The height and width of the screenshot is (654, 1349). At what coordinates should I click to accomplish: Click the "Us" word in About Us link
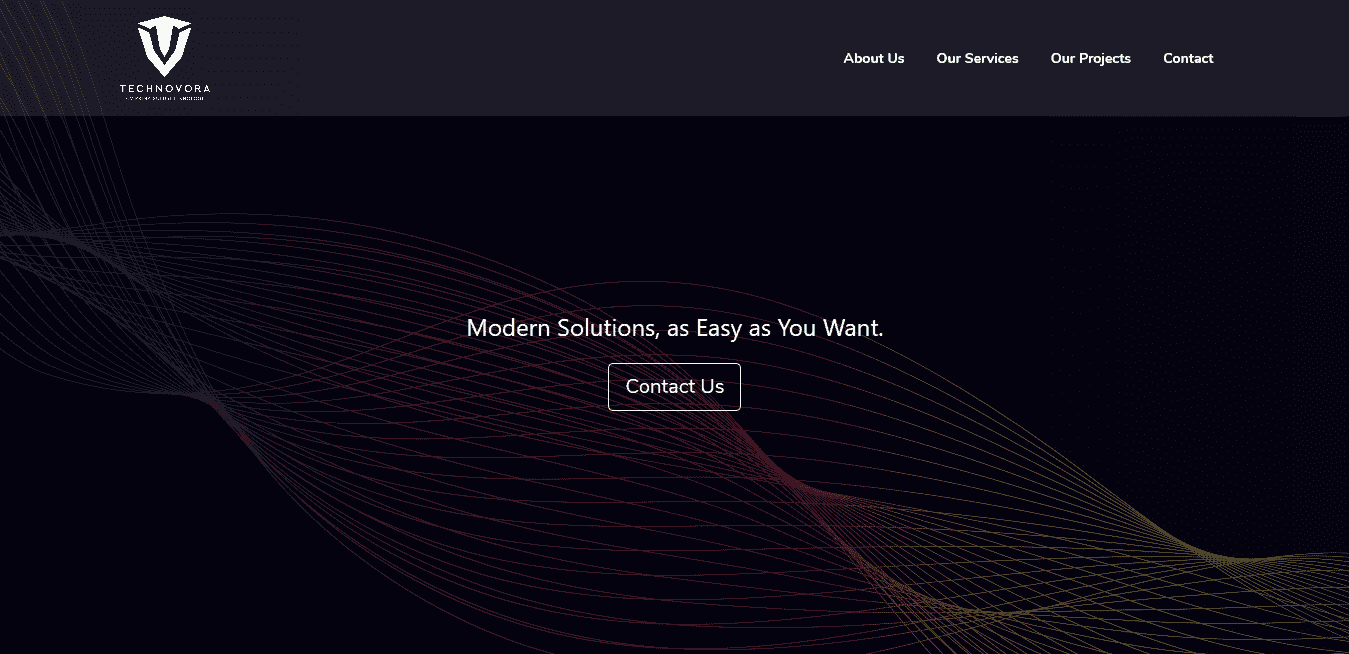[895, 58]
